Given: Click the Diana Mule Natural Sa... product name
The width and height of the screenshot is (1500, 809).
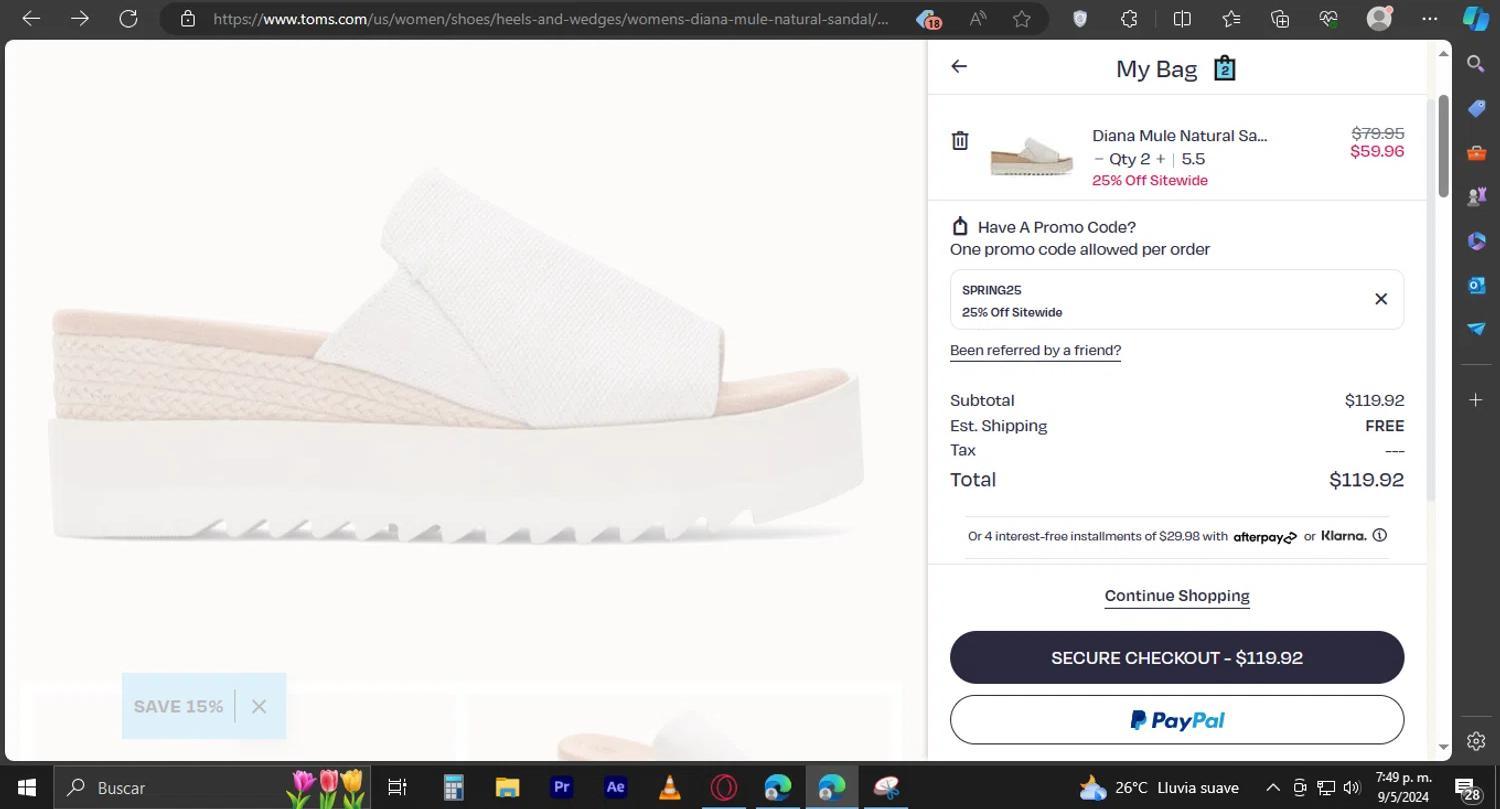Looking at the screenshot, I should [1180, 135].
